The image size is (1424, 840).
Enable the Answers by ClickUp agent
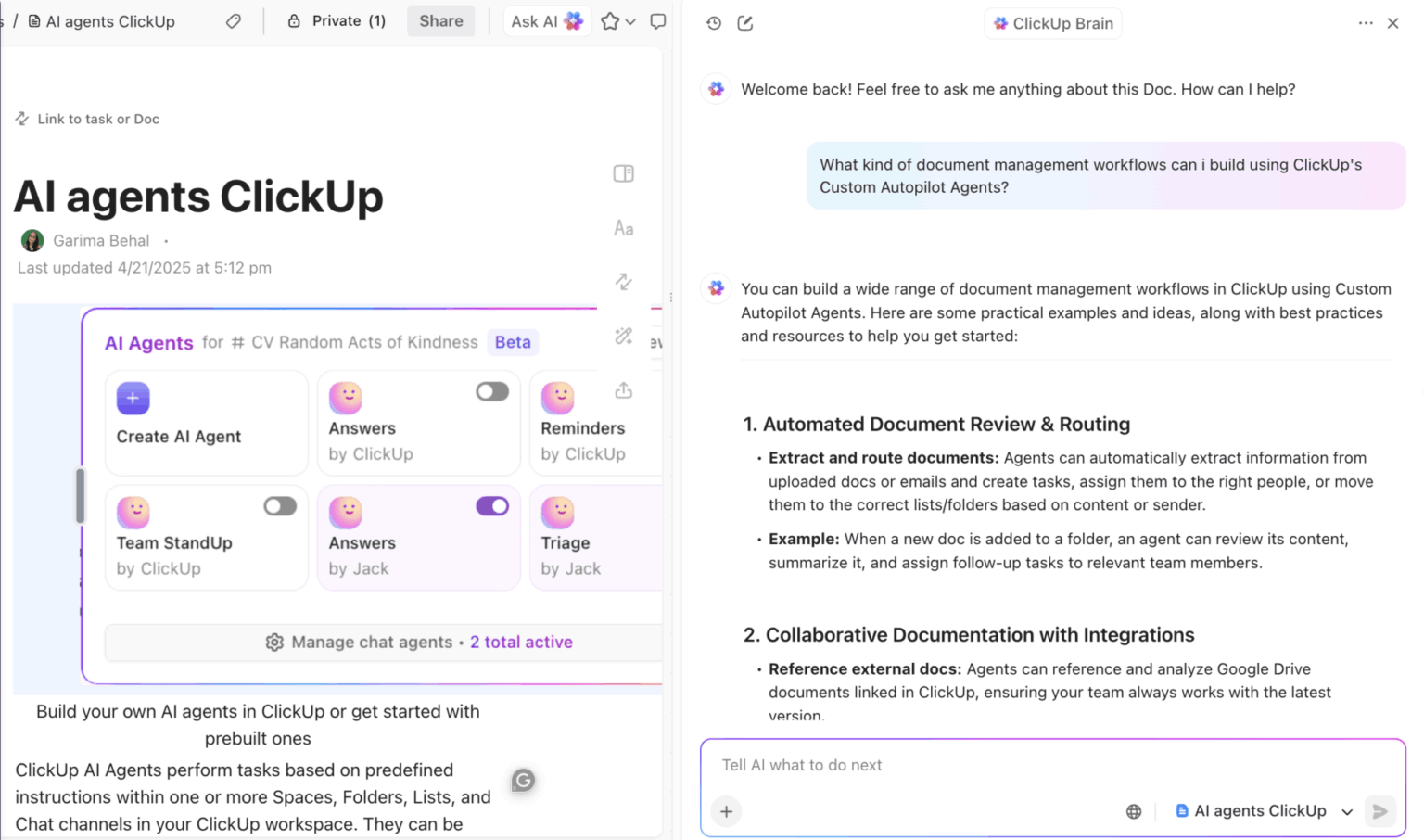point(492,391)
